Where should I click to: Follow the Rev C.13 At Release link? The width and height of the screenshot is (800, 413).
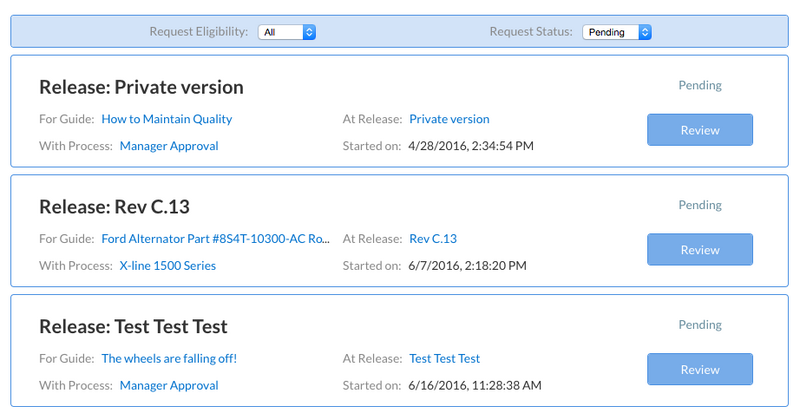click(433, 239)
